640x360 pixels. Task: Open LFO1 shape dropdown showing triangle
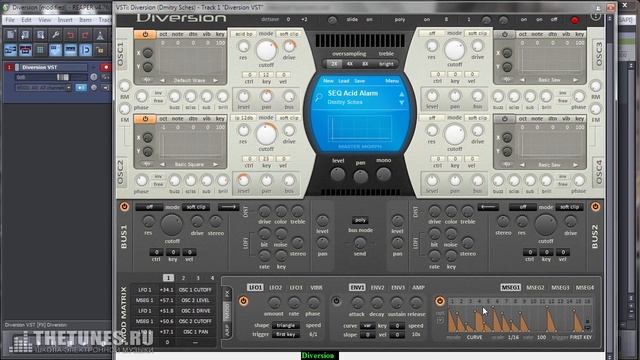tap(286, 325)
